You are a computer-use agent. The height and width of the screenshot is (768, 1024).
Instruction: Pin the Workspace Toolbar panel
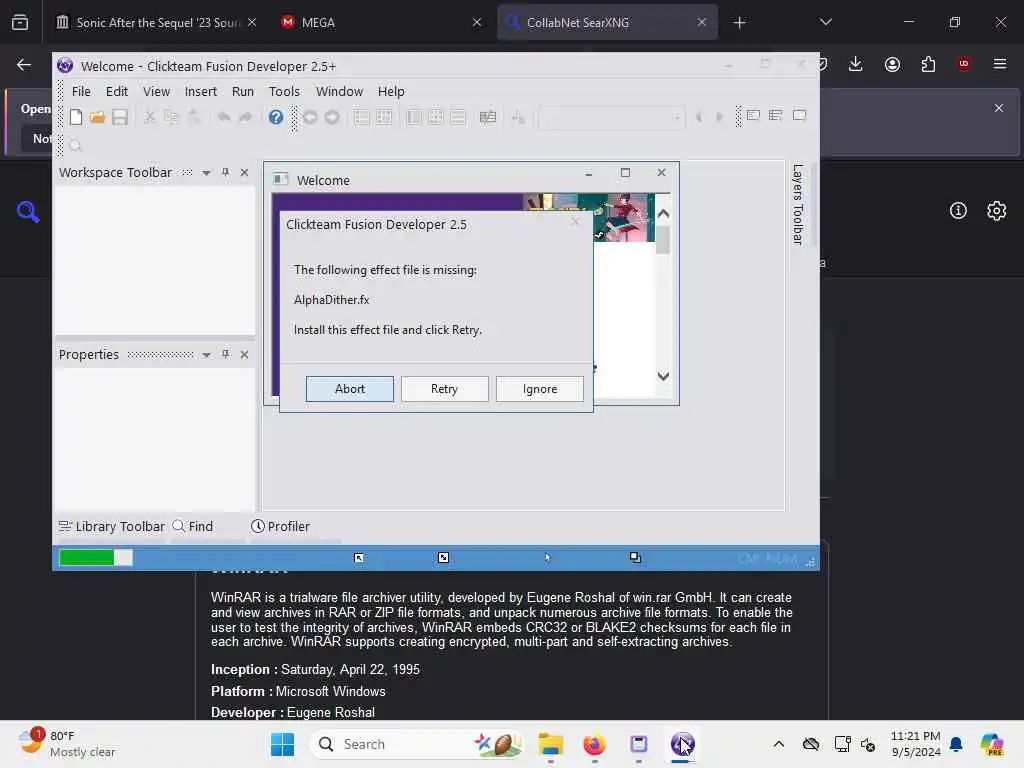pos(225,172)
